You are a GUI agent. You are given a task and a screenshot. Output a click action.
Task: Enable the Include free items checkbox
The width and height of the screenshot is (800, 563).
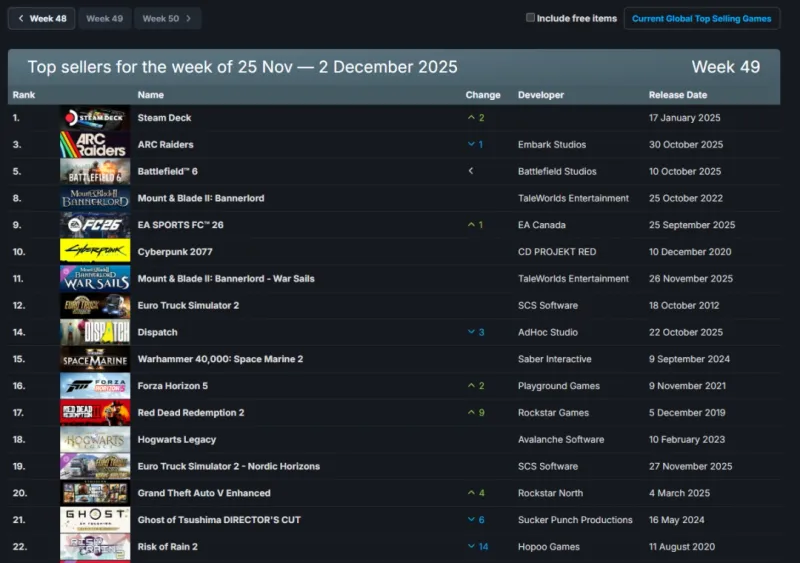531,18
